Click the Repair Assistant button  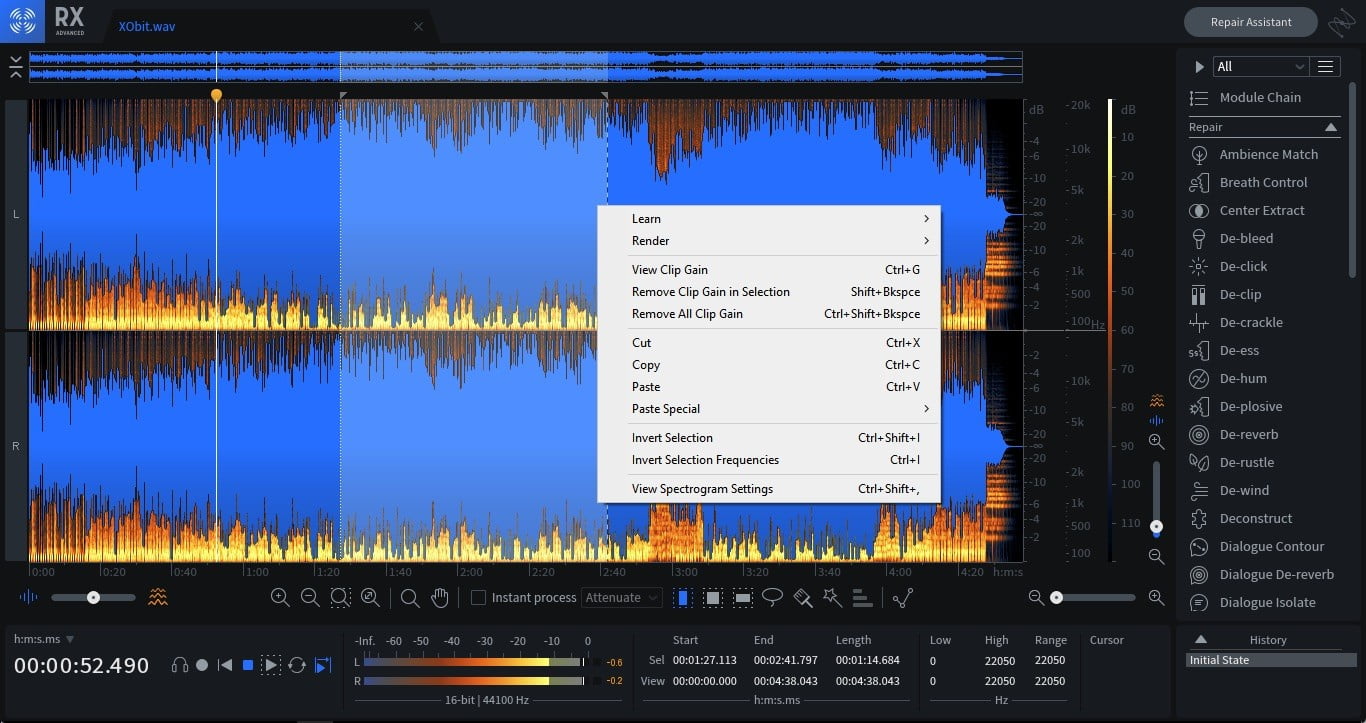tap(1250, 22)
